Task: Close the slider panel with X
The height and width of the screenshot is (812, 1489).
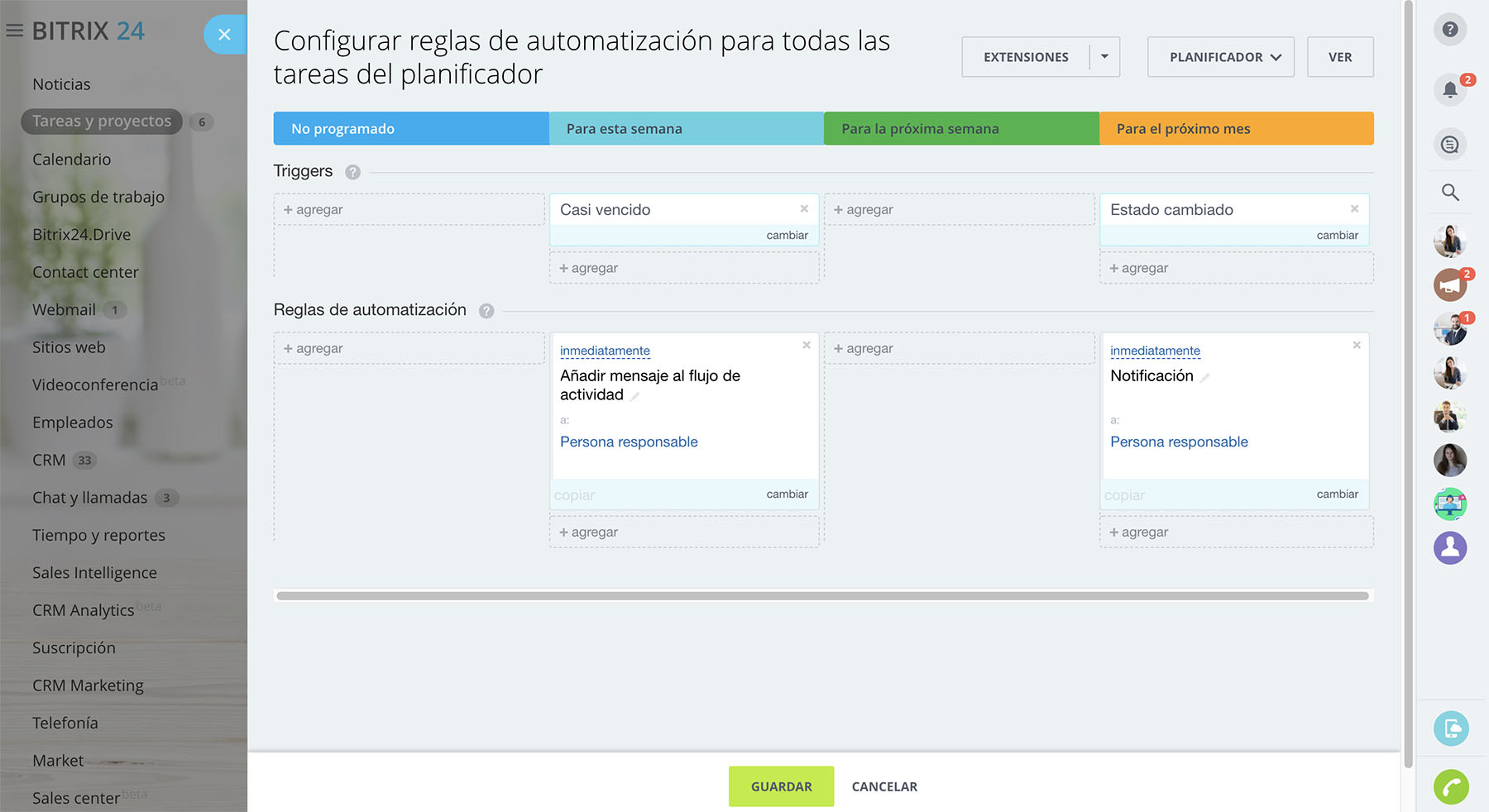Action: 224,35
